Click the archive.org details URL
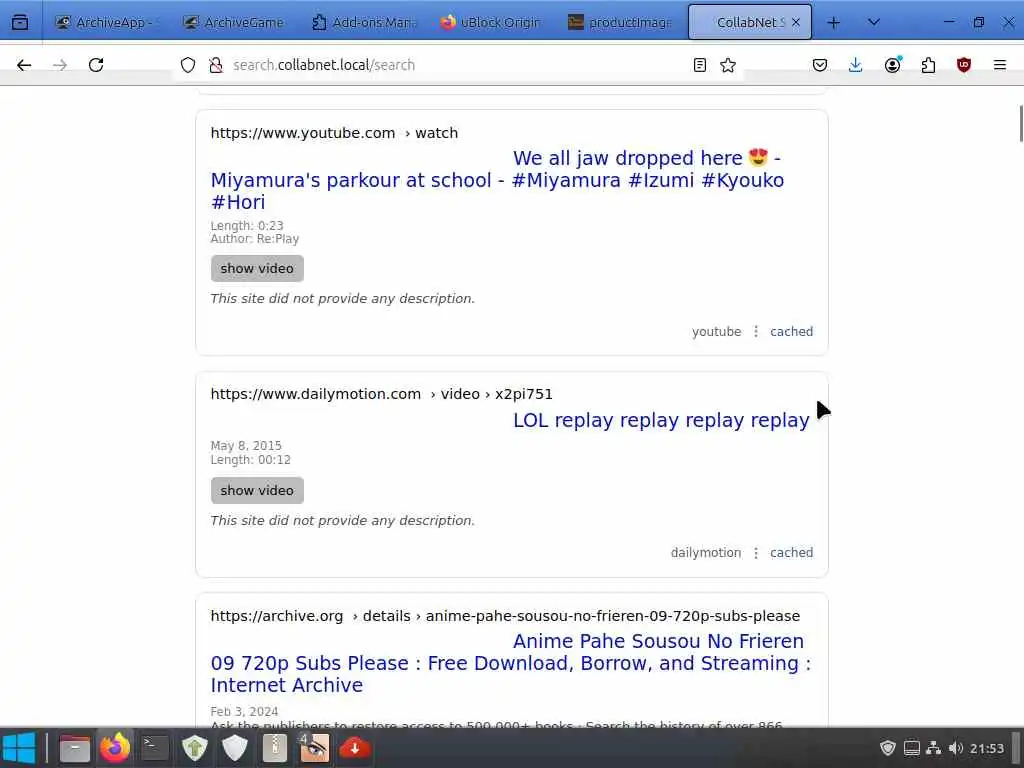Viewport: 1024px width, 768px height. point(505,616)
